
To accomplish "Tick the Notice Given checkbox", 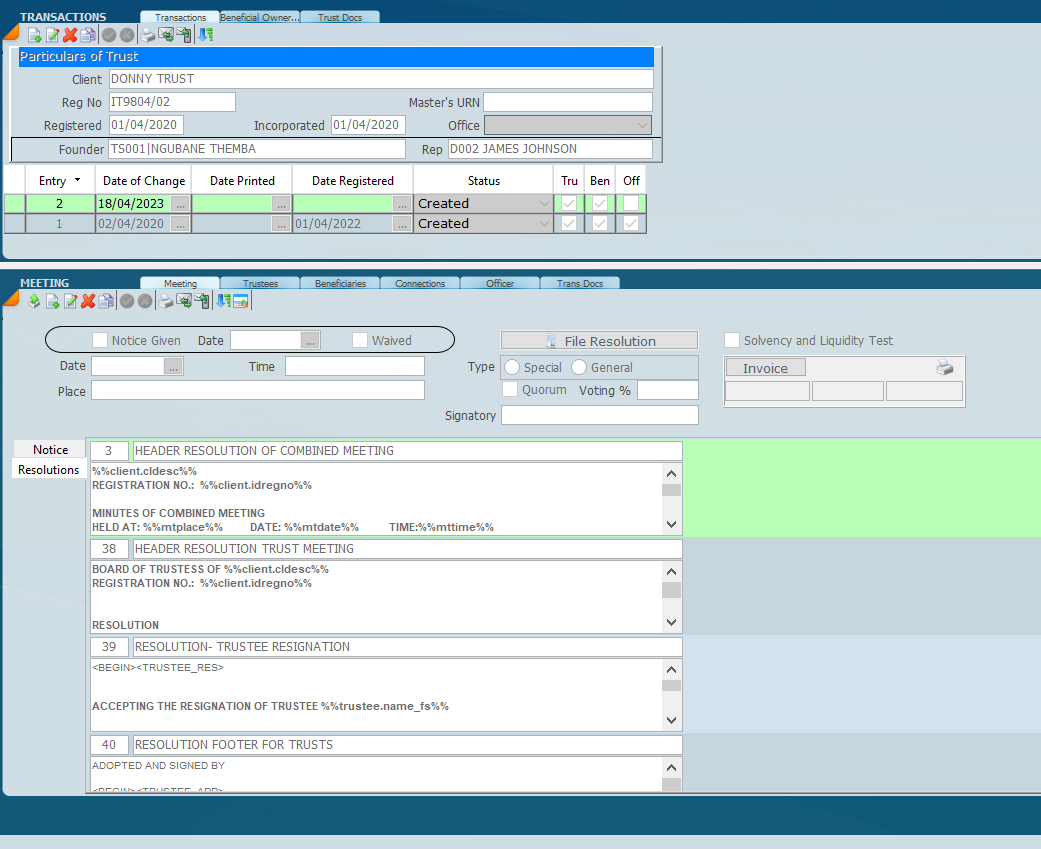I will (100, 341).
